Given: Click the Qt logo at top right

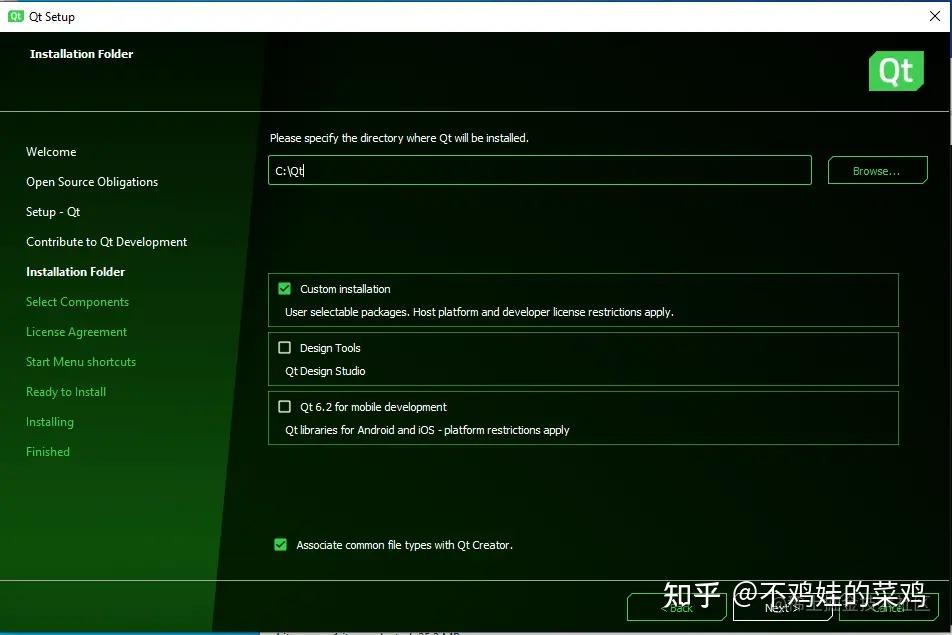Looking at the screenshot, I should coord(895,71).
